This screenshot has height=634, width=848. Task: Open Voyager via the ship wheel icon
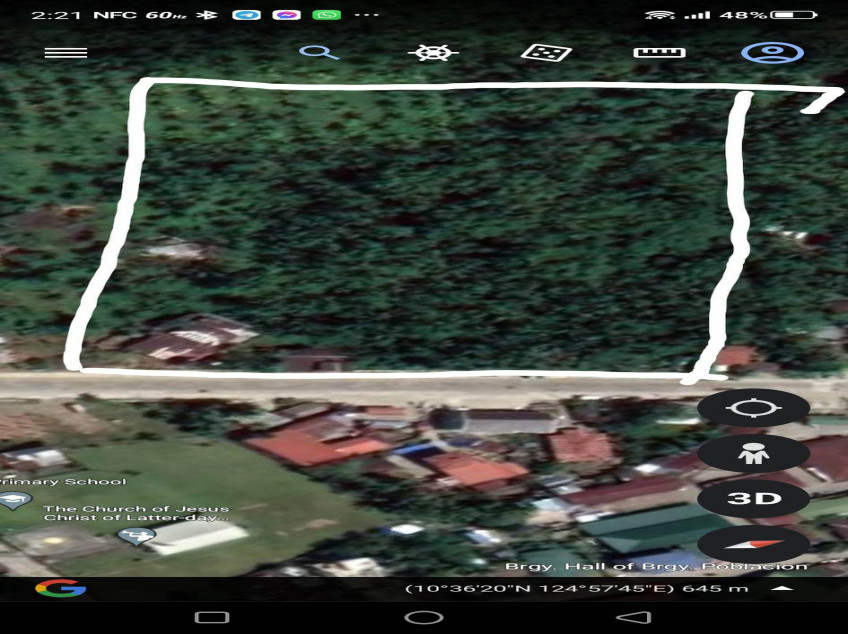click(x=434, y=52)
